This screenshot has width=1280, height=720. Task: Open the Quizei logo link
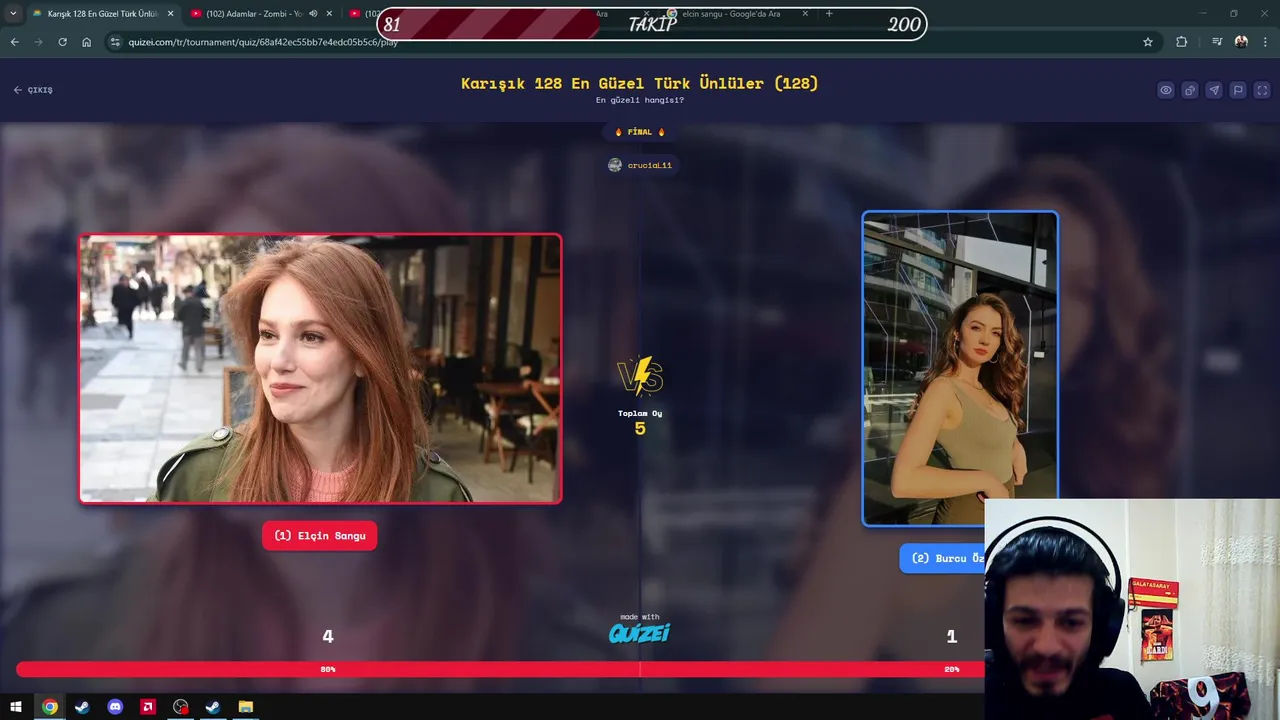click(x=640, y=633)
